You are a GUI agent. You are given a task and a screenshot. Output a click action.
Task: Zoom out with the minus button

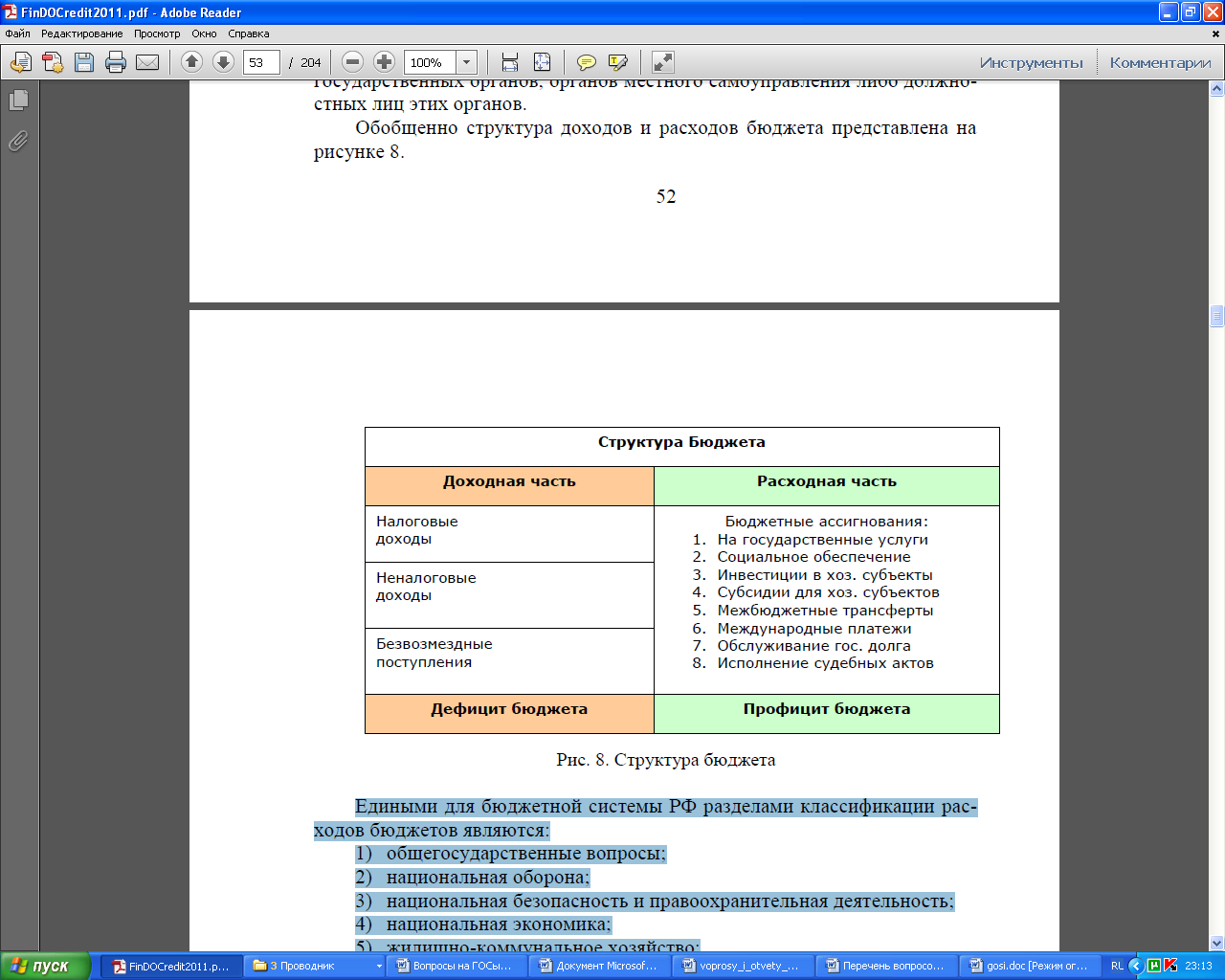(352, 62)
